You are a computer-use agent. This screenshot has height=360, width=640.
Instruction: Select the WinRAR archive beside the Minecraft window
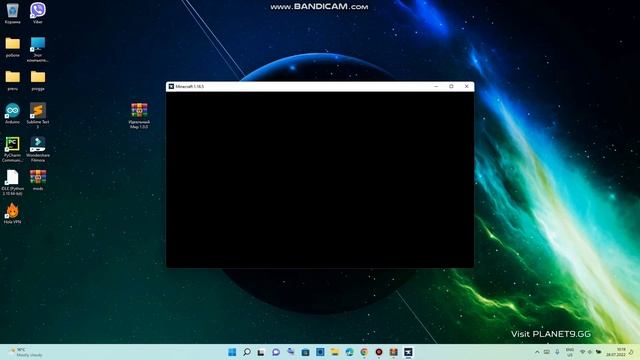click(x=139, y=116)
